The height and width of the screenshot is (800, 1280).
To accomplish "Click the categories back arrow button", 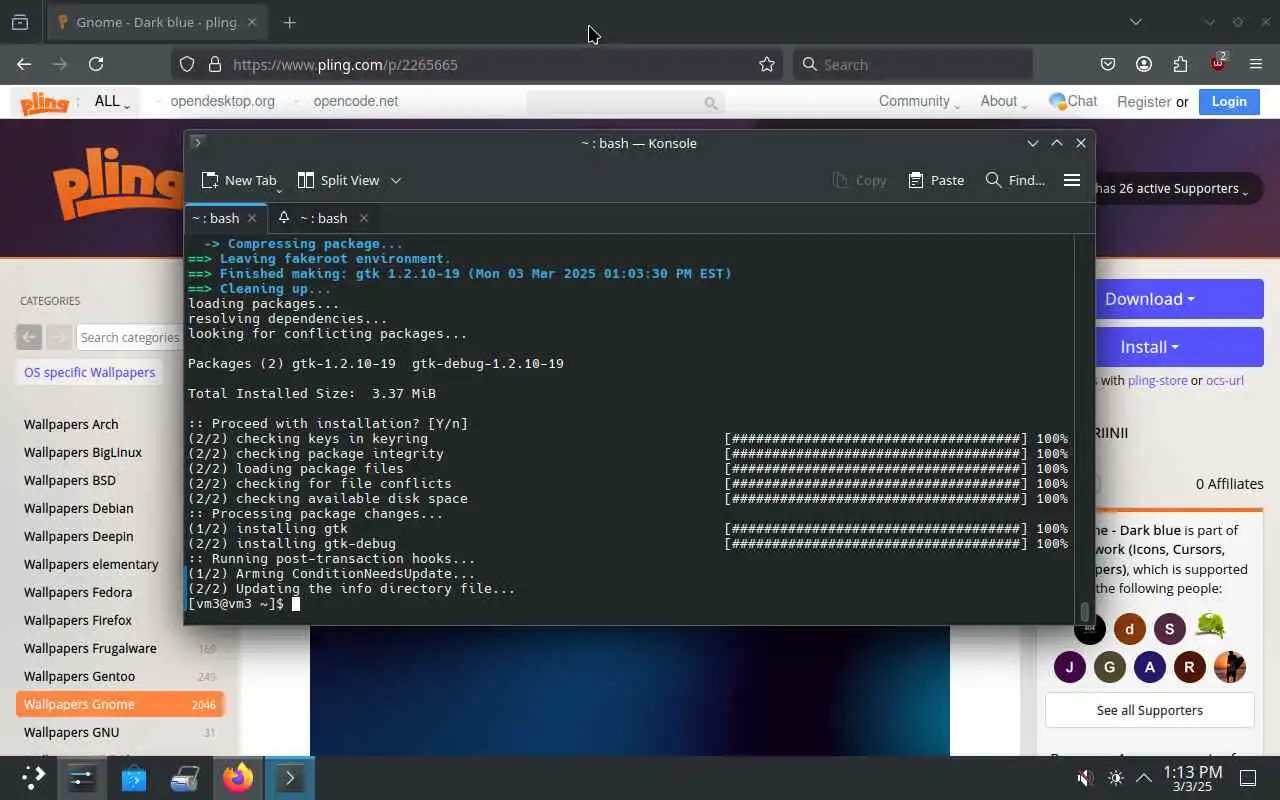I will tap(29, 337).
